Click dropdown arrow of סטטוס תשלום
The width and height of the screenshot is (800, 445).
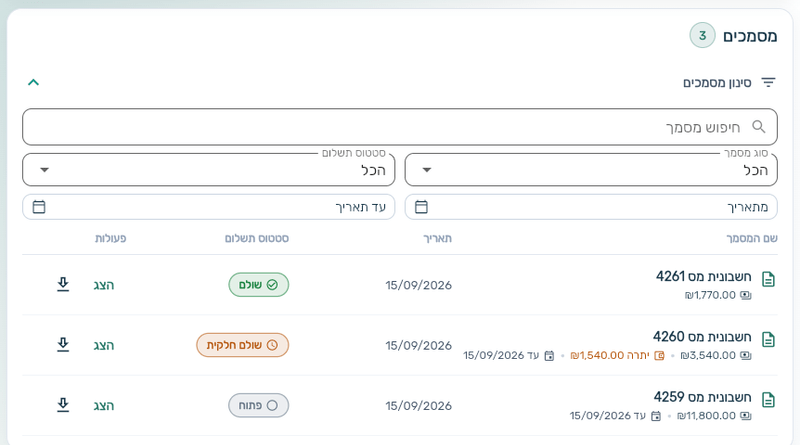(44, 170)
